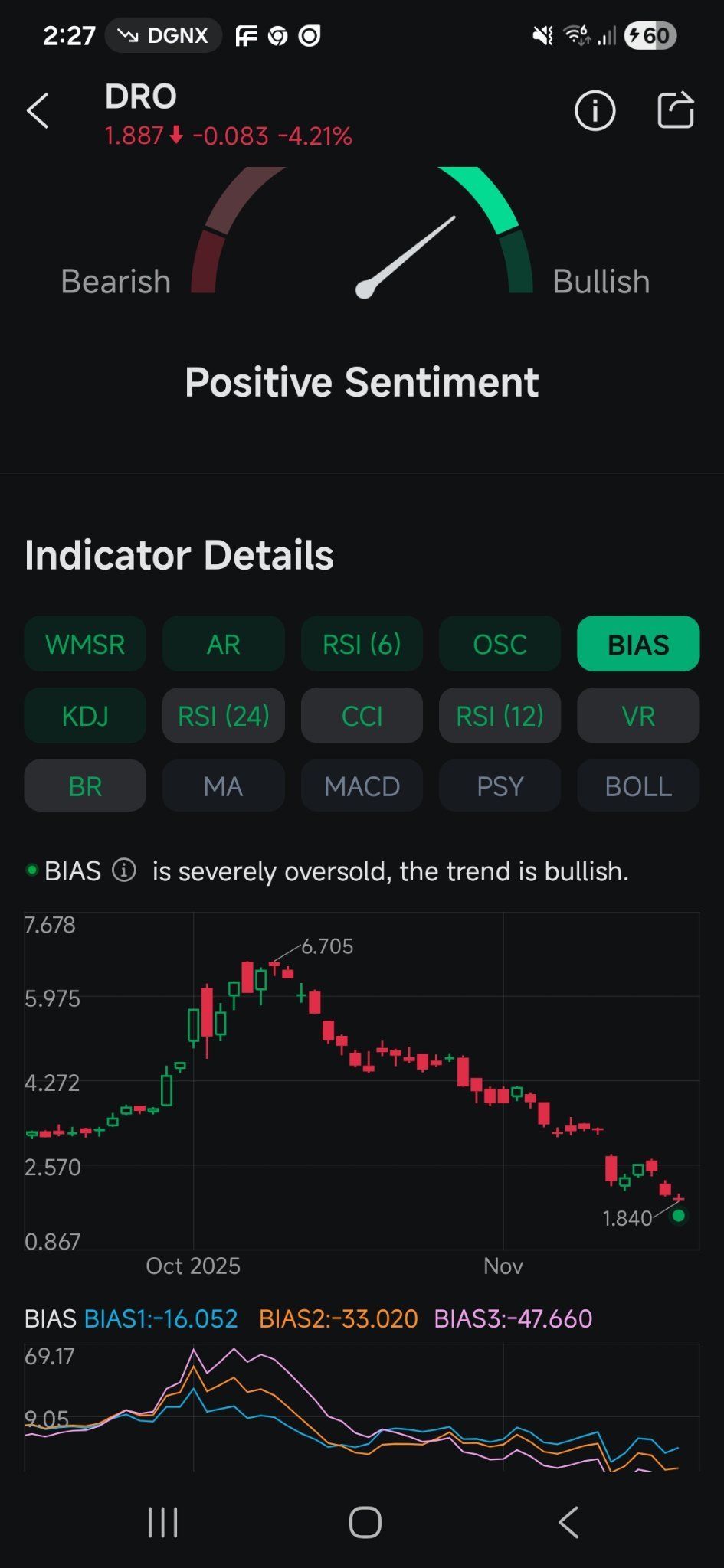Open DGNX status bar ticker chip
The height and width of the screenshot is (1568, 724).
(163, 35)
